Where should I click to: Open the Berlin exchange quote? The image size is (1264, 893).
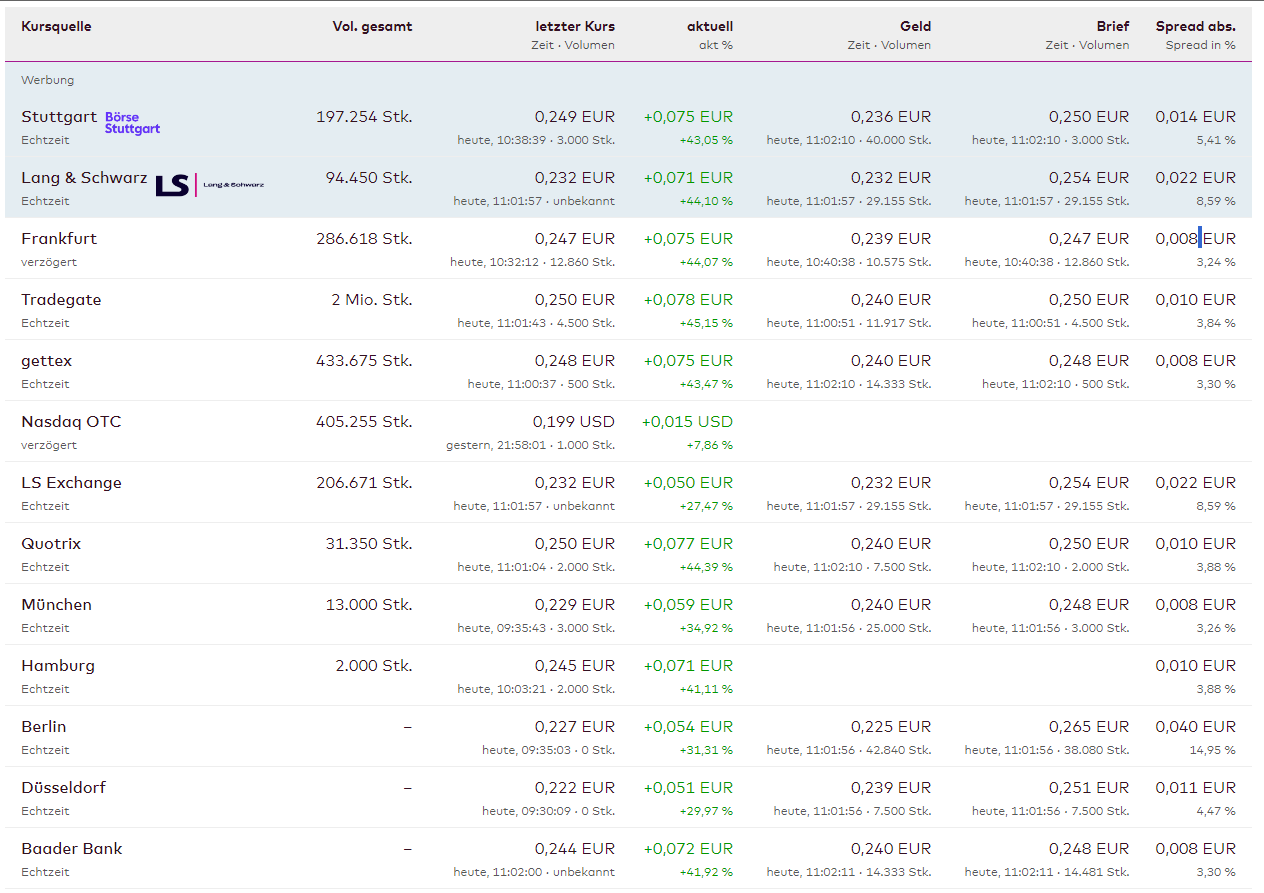coord(44,727)
